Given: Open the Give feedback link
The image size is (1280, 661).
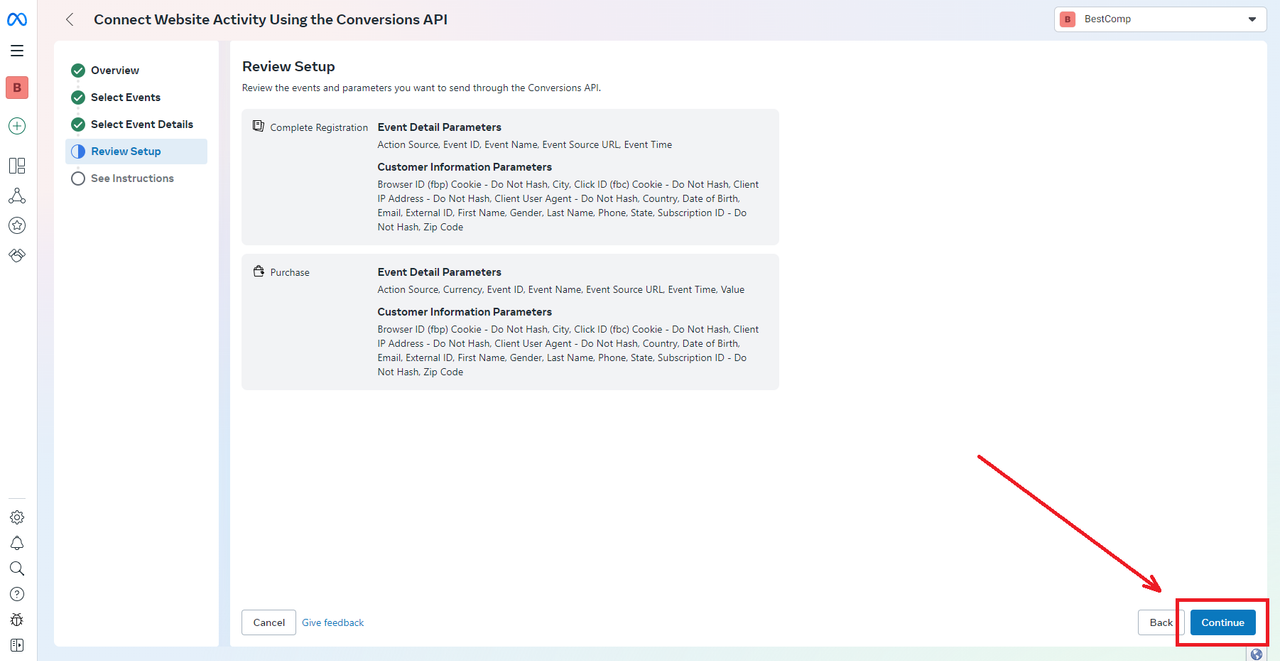Looking at the screenshot, I should point(333,623).
